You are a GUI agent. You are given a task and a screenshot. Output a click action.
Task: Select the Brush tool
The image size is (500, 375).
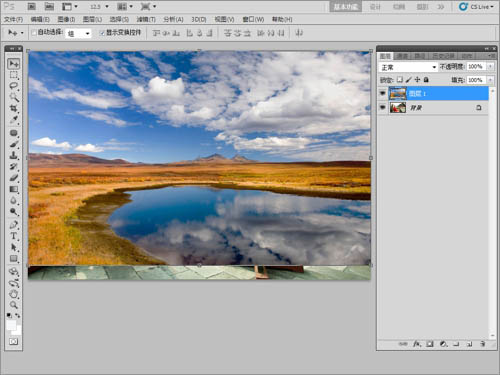pyautogui.click(x=14, y=144)
